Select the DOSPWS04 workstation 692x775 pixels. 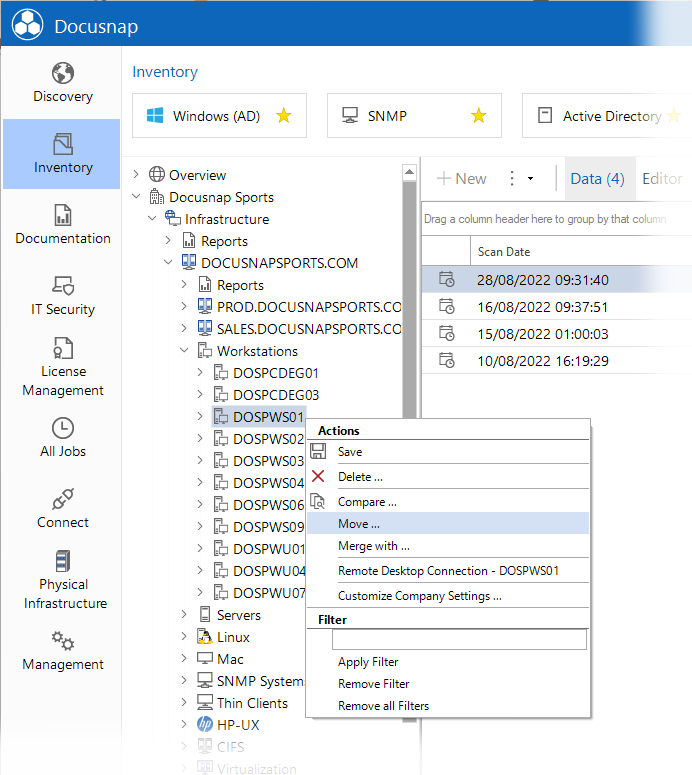pyautogui.click(x=268, y=483)
